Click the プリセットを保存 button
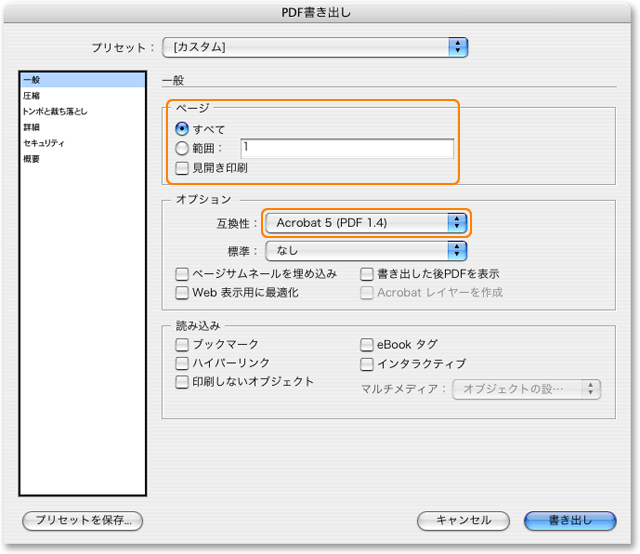The width and height of the screenshot is (640, 554). pyautogui.click(x=83, y=520)
